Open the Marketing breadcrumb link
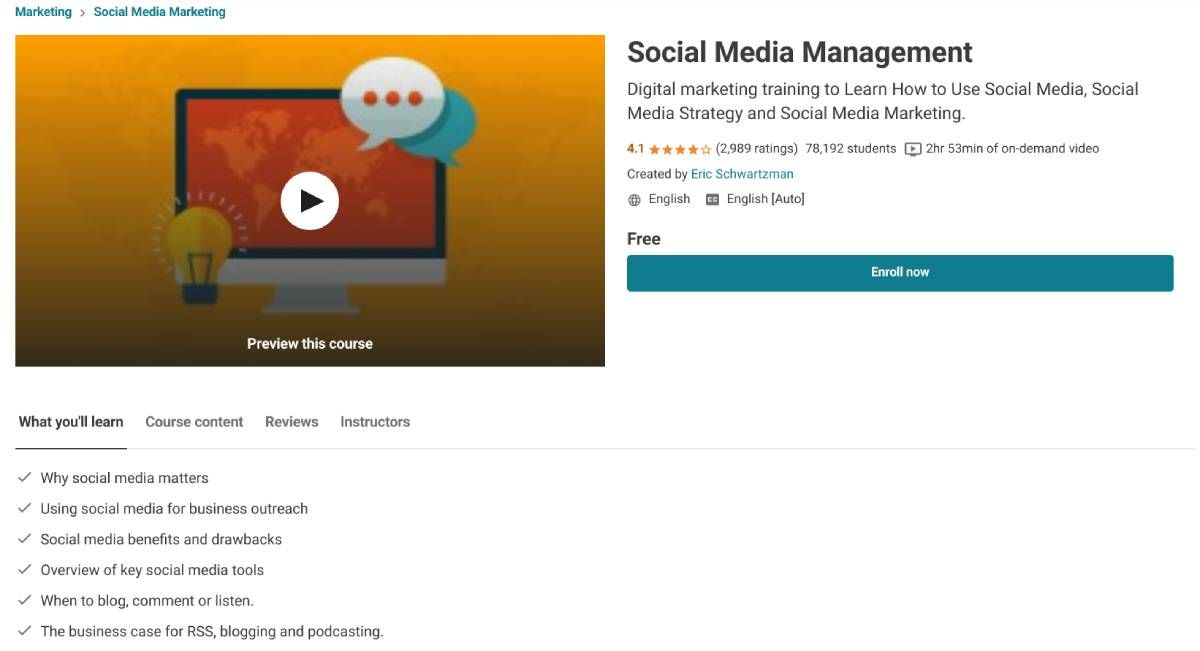This screenshot has height=651, width=1200. [x=43, y=12]
